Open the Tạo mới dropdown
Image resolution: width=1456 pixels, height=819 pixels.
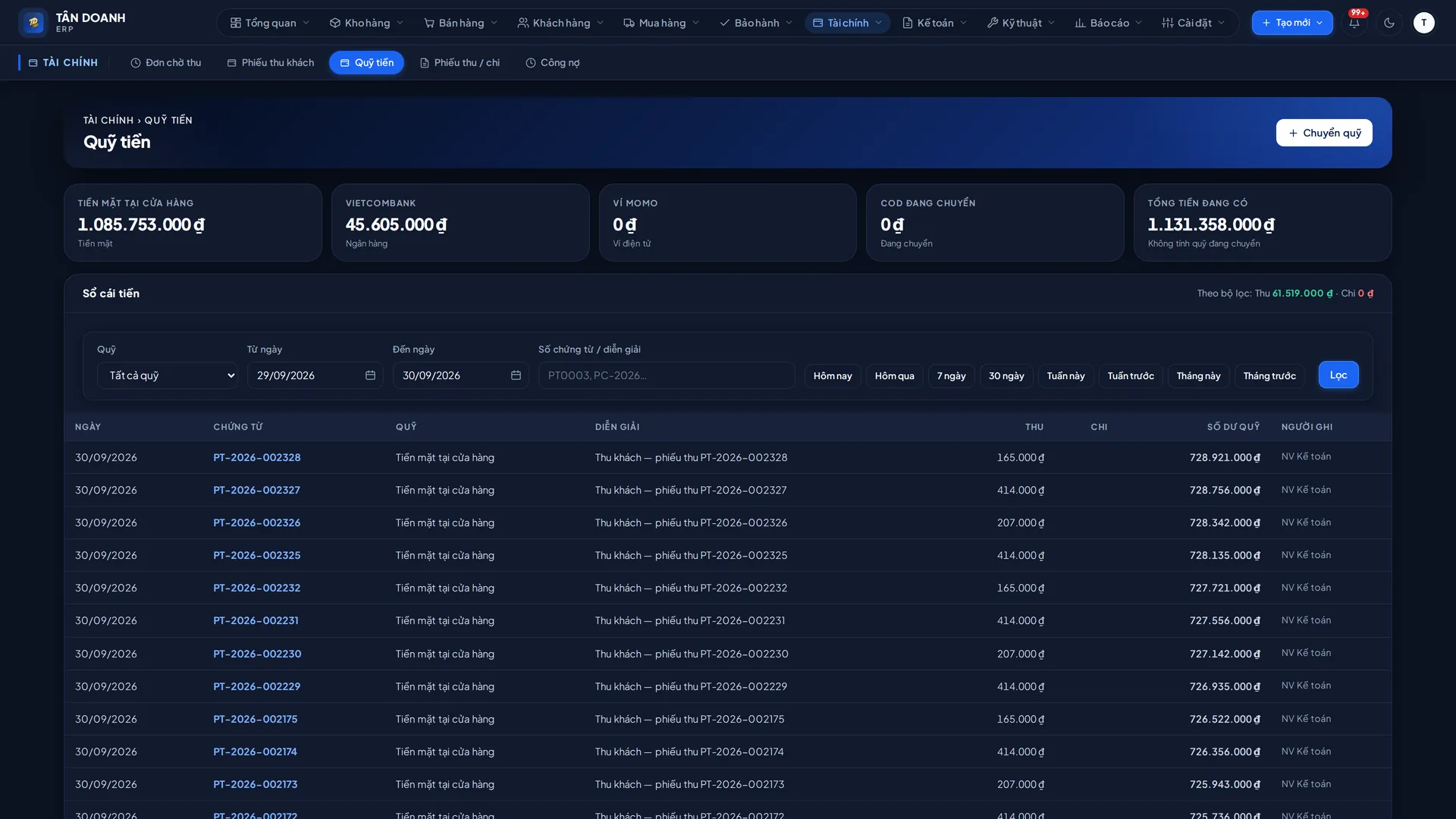pyautogui.click(x=1292, y=23)
